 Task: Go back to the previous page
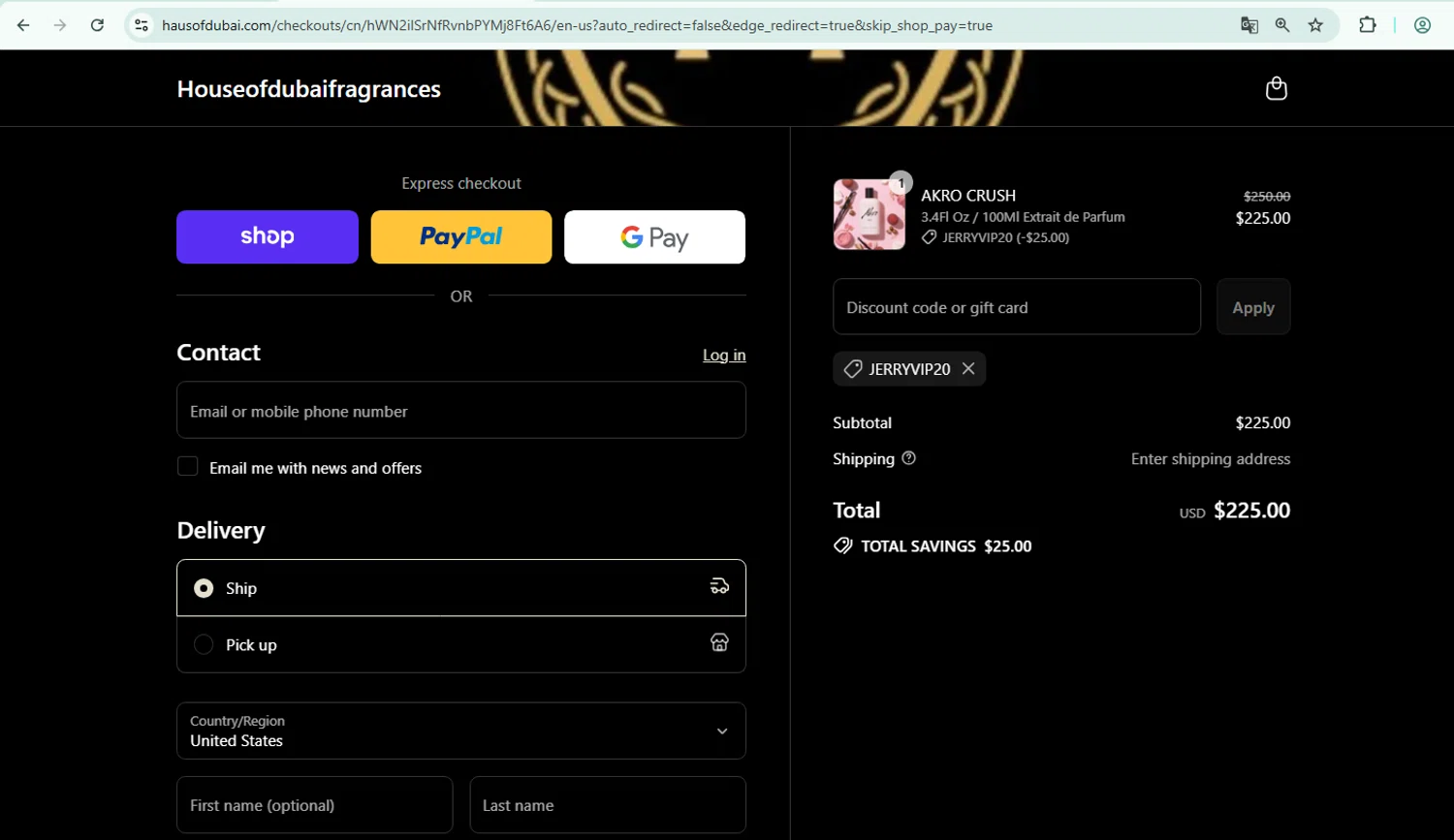click(23, 25)
